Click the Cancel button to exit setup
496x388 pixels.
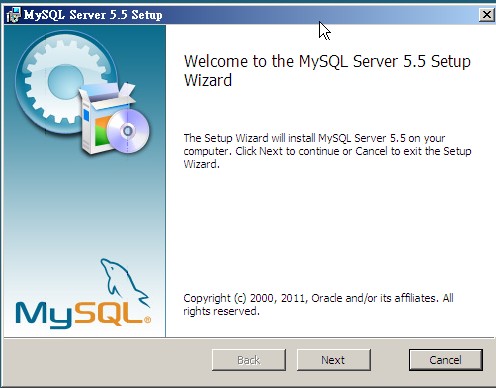pyautogui.click(x=446, y=360)
